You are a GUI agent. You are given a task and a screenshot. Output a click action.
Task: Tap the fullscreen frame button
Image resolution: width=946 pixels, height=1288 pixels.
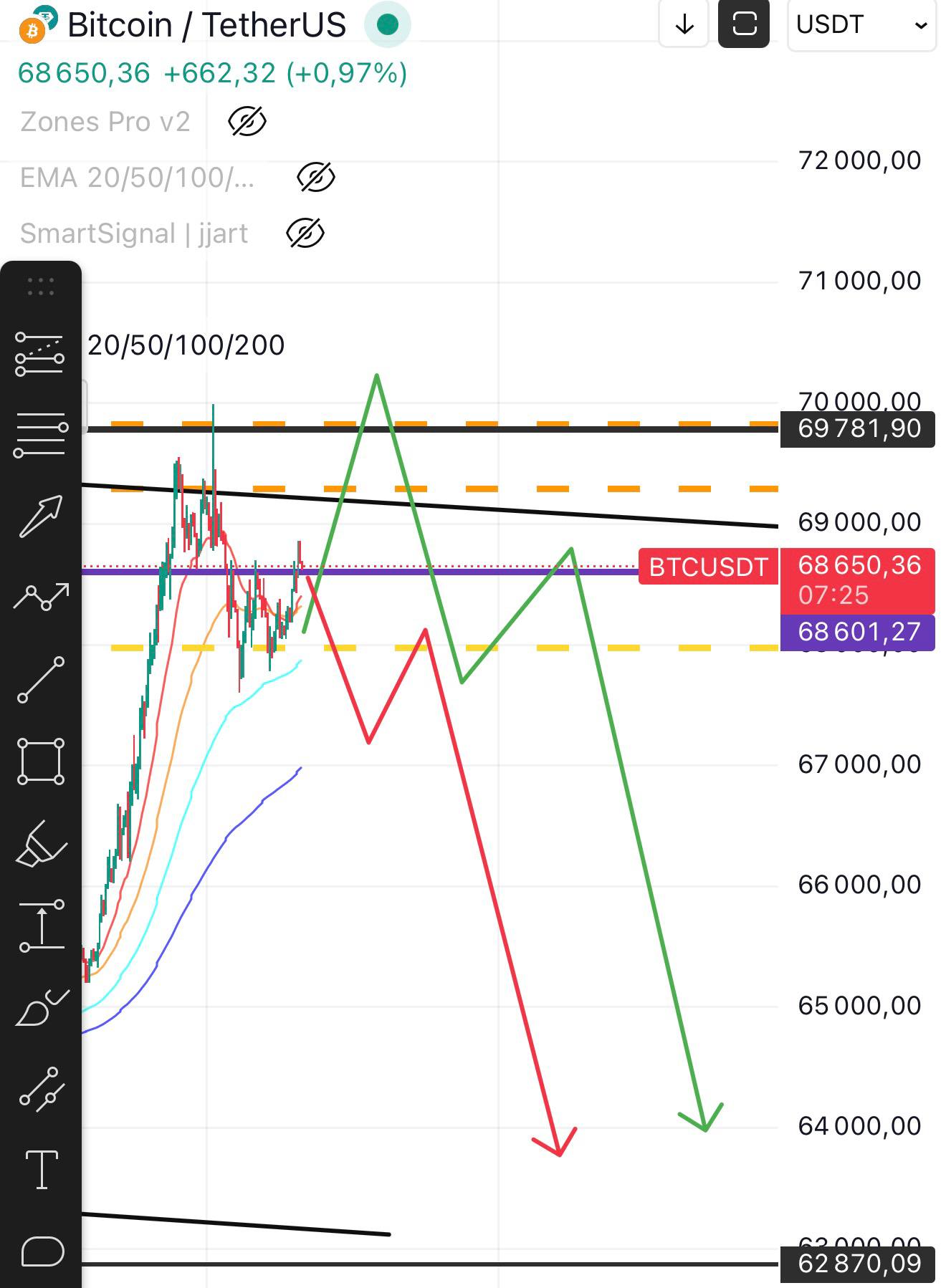(744, 24)
